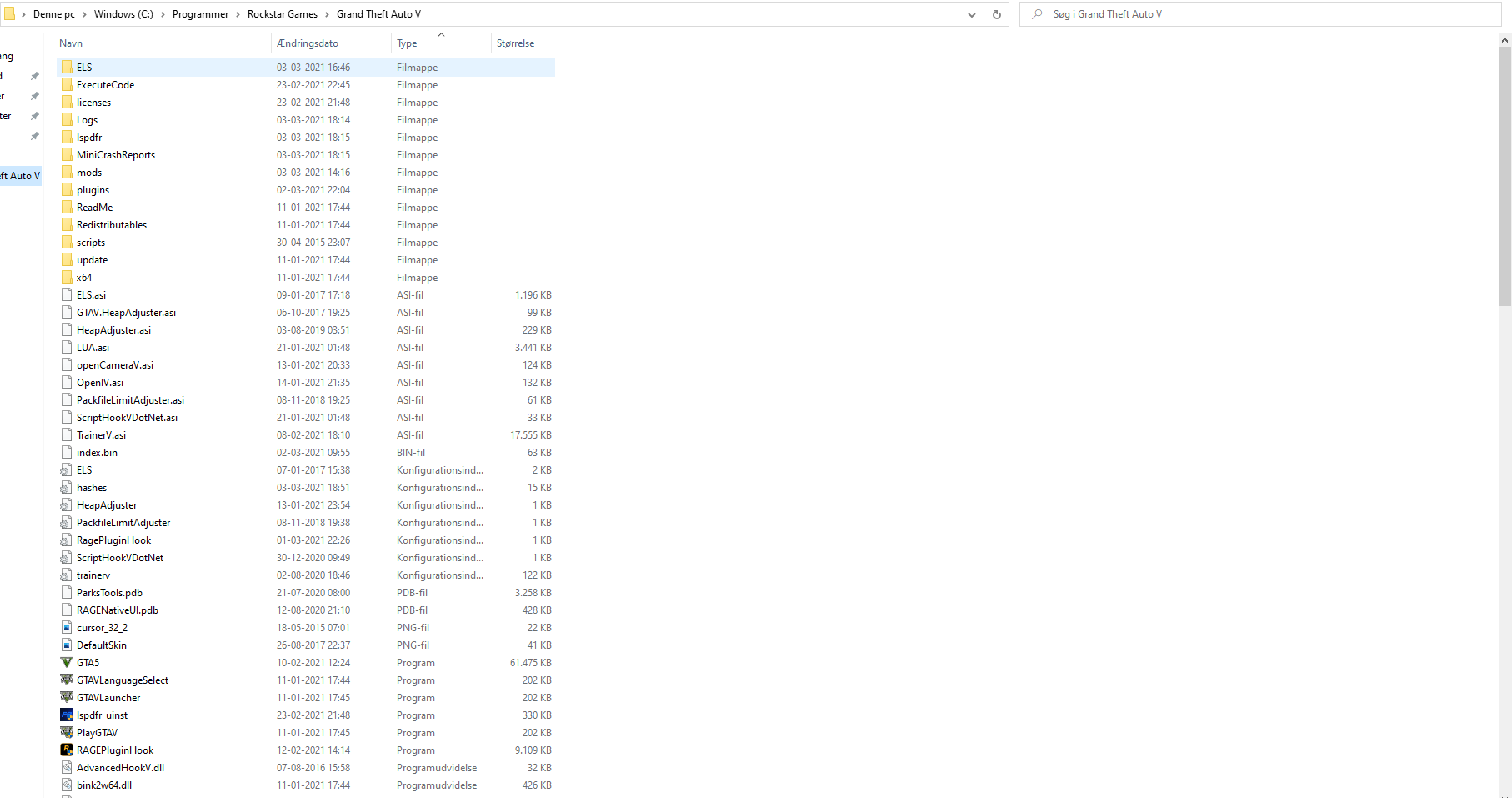
Task: Navigate to Programmer in breadcrumb
Action: click(200, 14)
